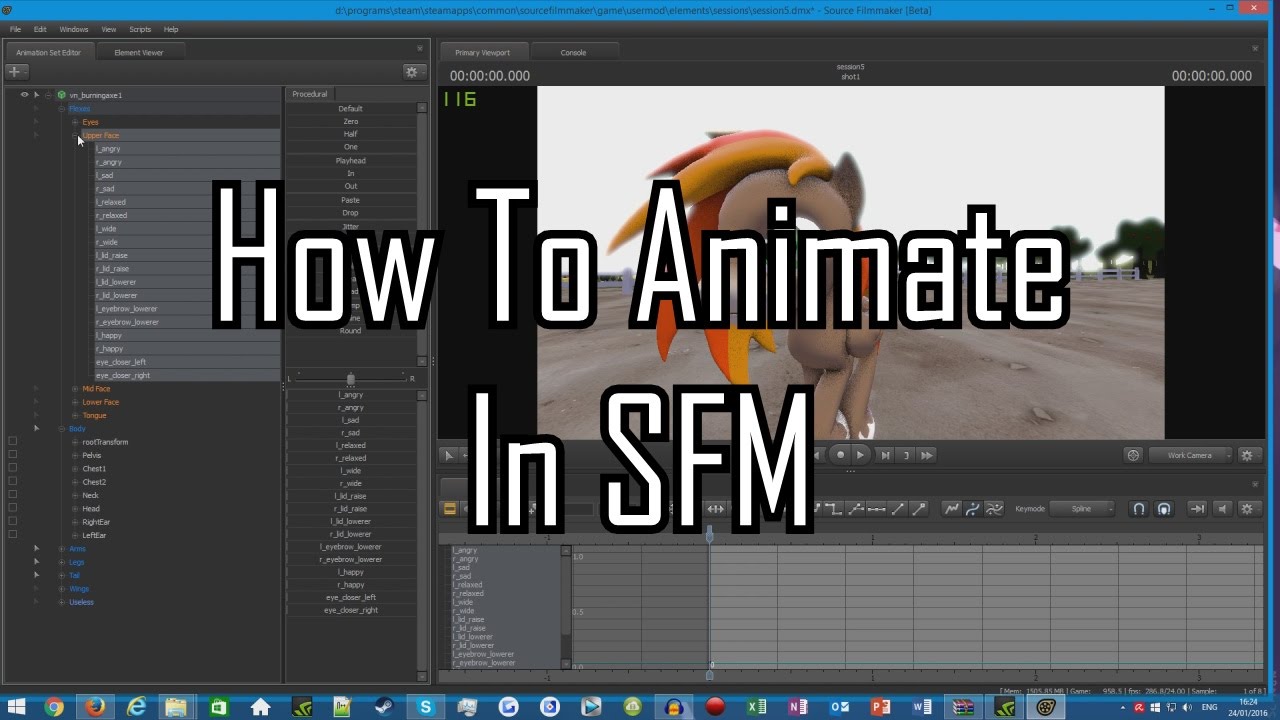The image size is (1280, 720).
Task: Click the timeline playhead marker
Action: [710, 536]
